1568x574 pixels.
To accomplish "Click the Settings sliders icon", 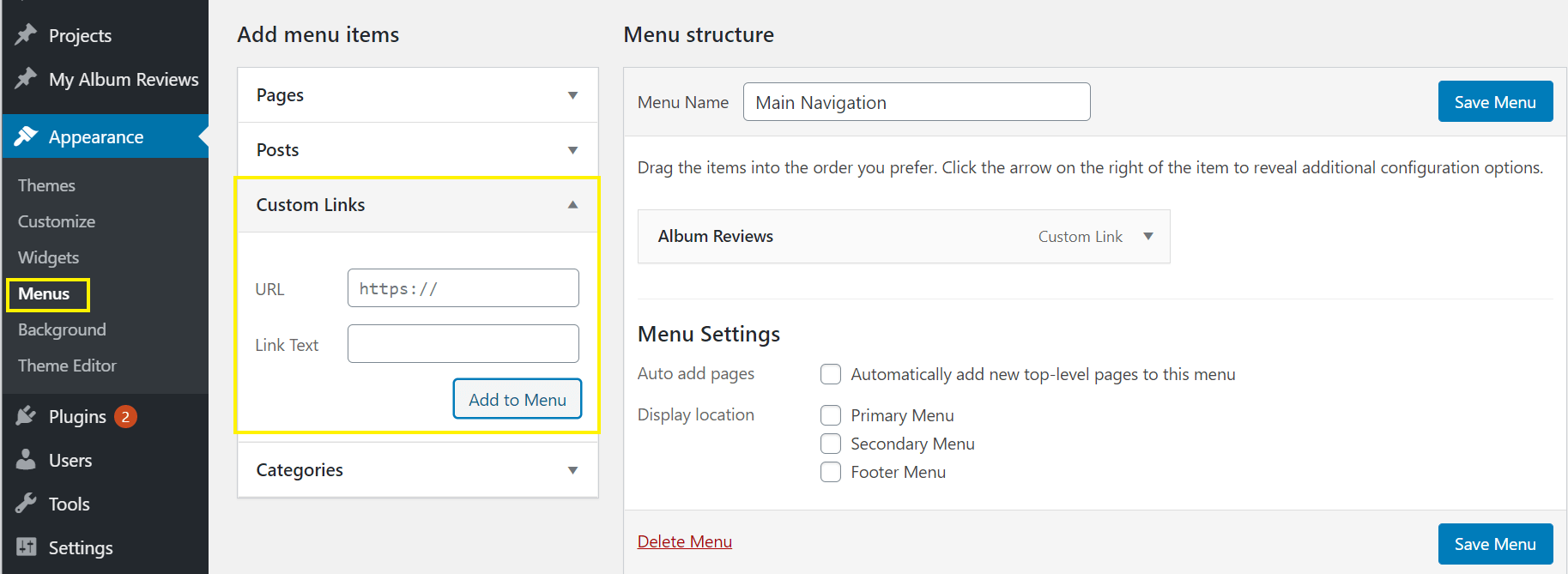I will click(26, 547).
